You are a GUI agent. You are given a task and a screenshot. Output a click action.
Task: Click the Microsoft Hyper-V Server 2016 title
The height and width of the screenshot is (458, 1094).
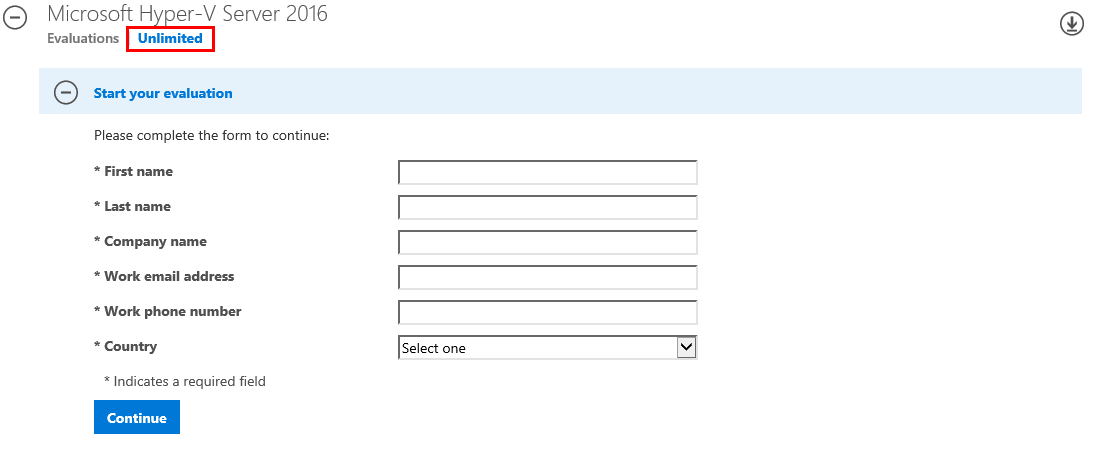click(187, 13)
